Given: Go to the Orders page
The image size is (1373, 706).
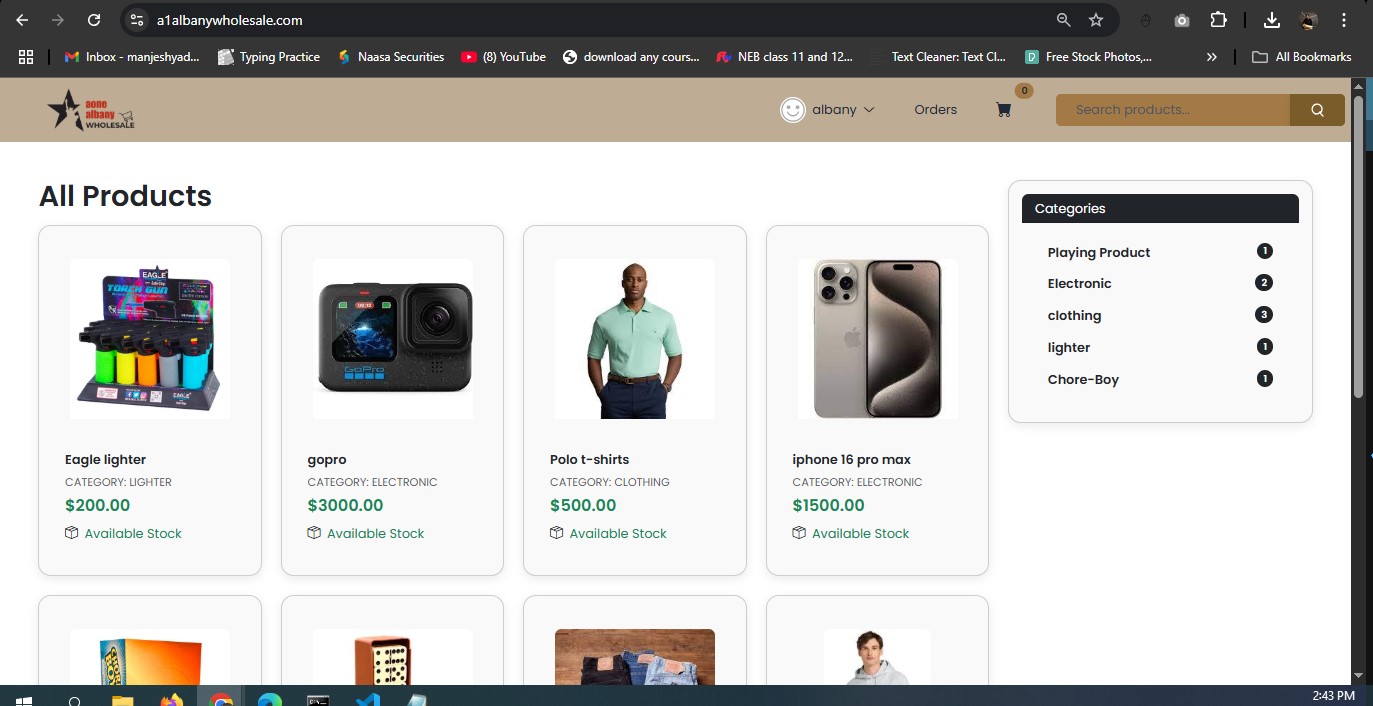Looking at the screenshot, I should (935, 110).
